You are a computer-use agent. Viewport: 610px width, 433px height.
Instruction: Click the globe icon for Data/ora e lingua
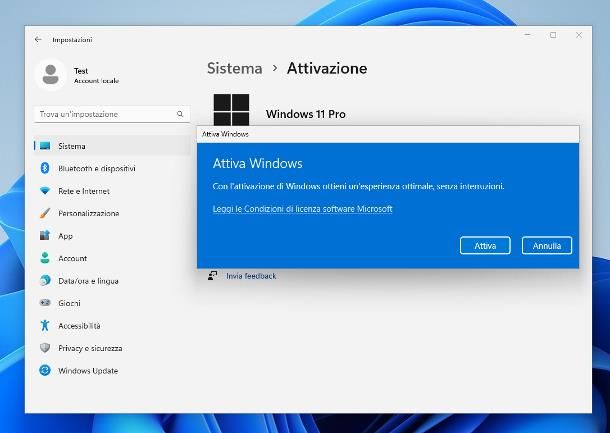click(x=45, y=280)
